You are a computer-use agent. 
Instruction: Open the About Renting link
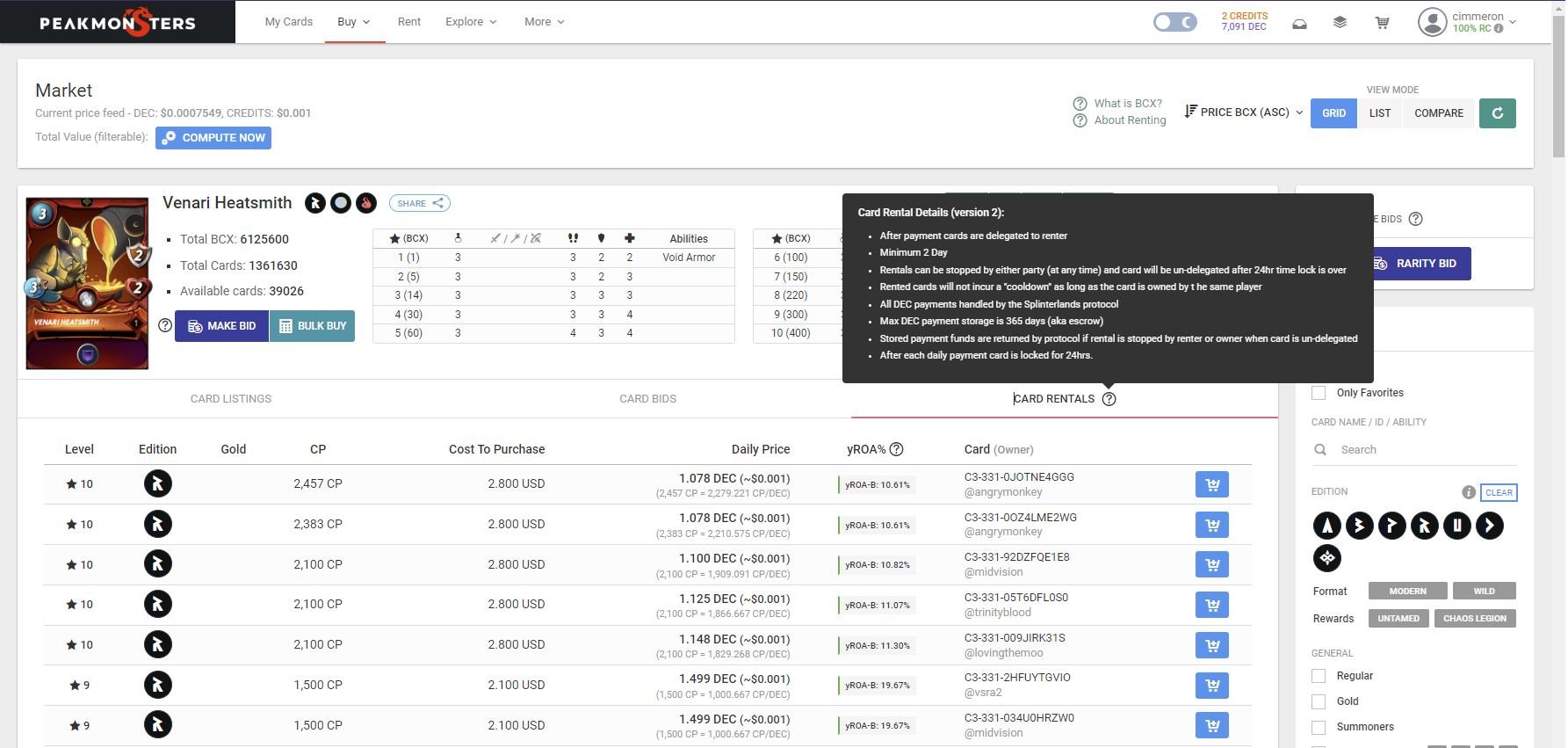(x=1130, y=120)
